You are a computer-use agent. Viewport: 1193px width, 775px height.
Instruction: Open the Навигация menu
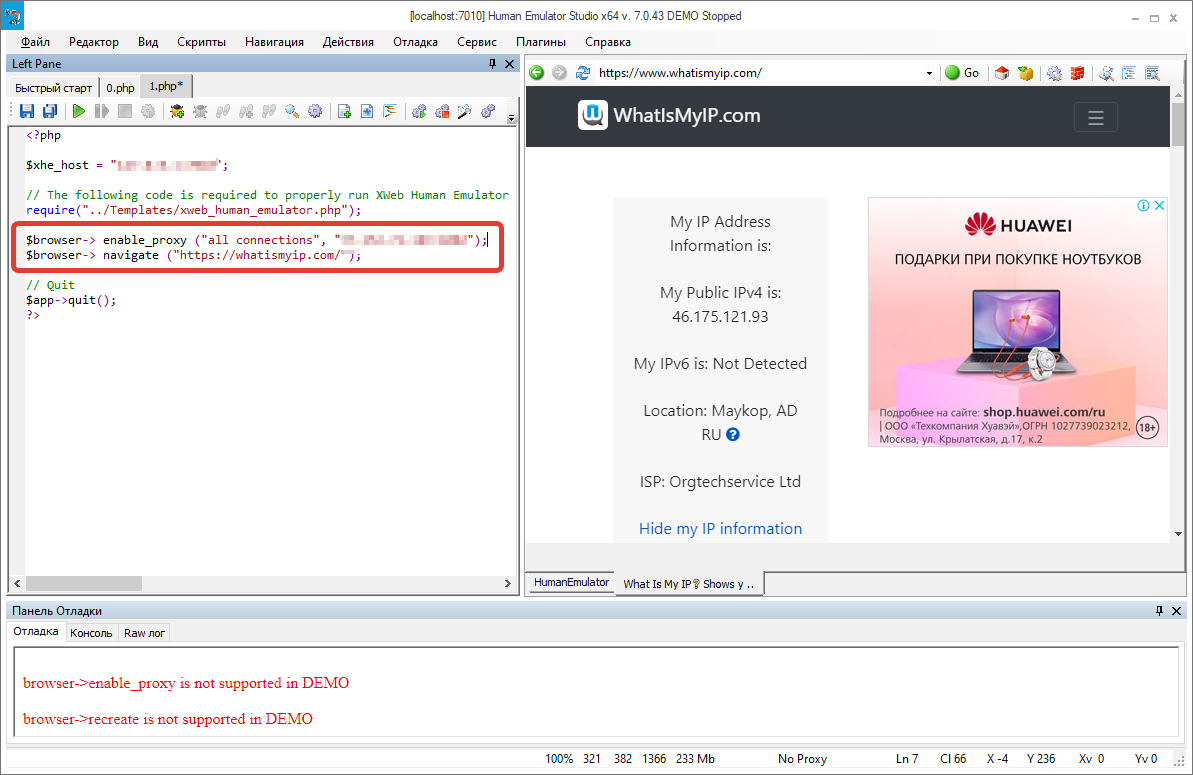coord(274,42)
